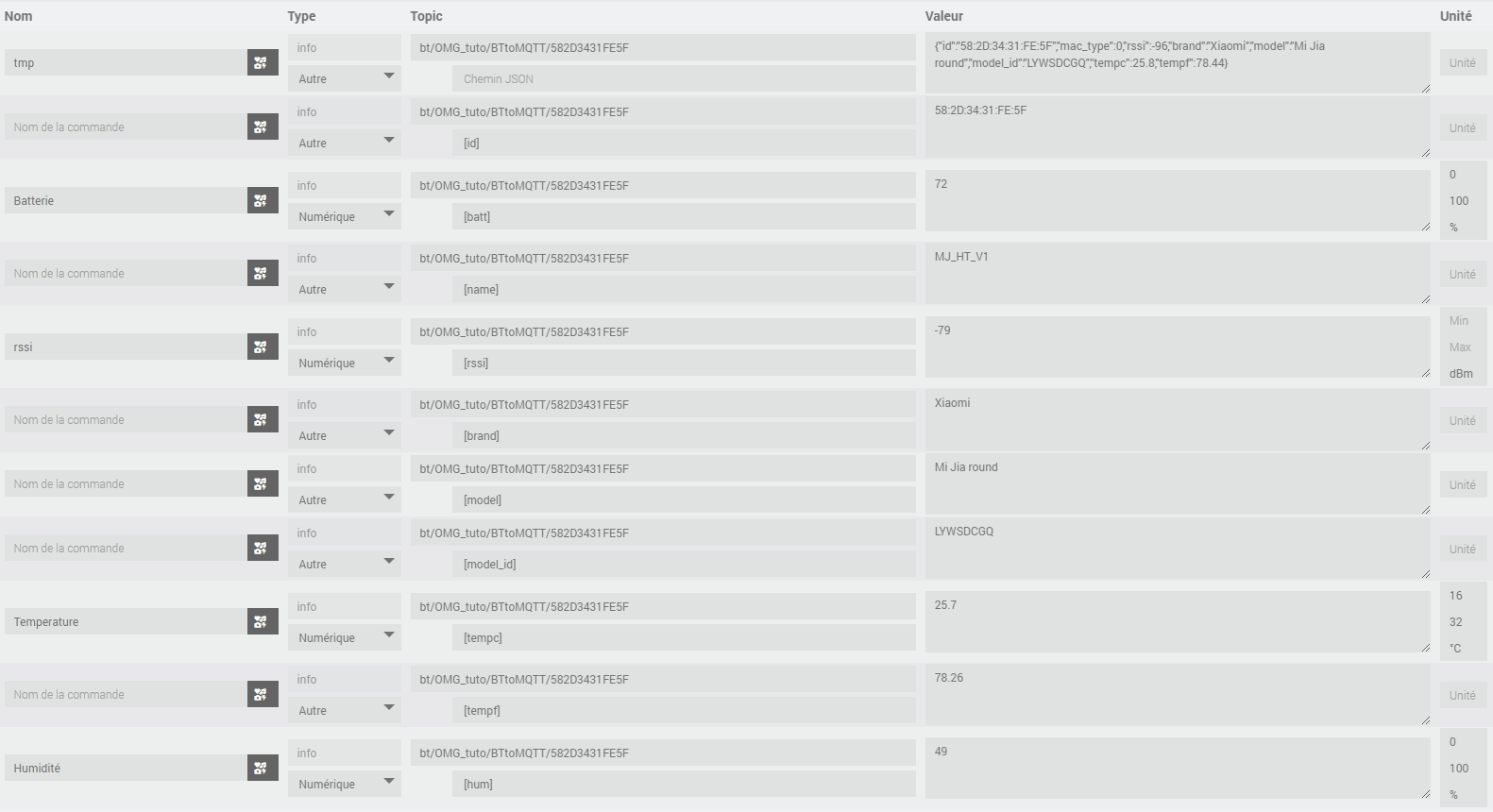
Task: Click the icon button in the [brand] row
Action: pos(263,420)
